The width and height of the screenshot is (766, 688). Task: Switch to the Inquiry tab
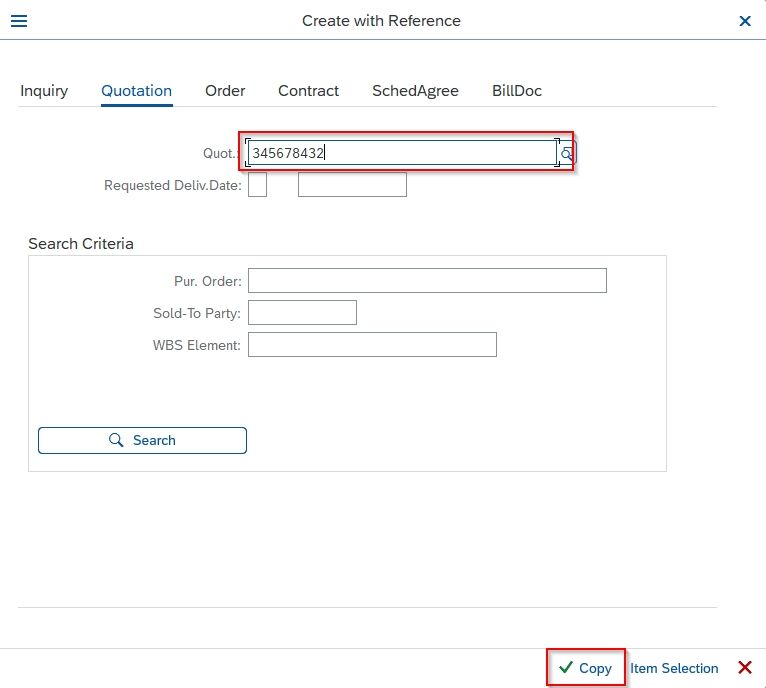44,91
